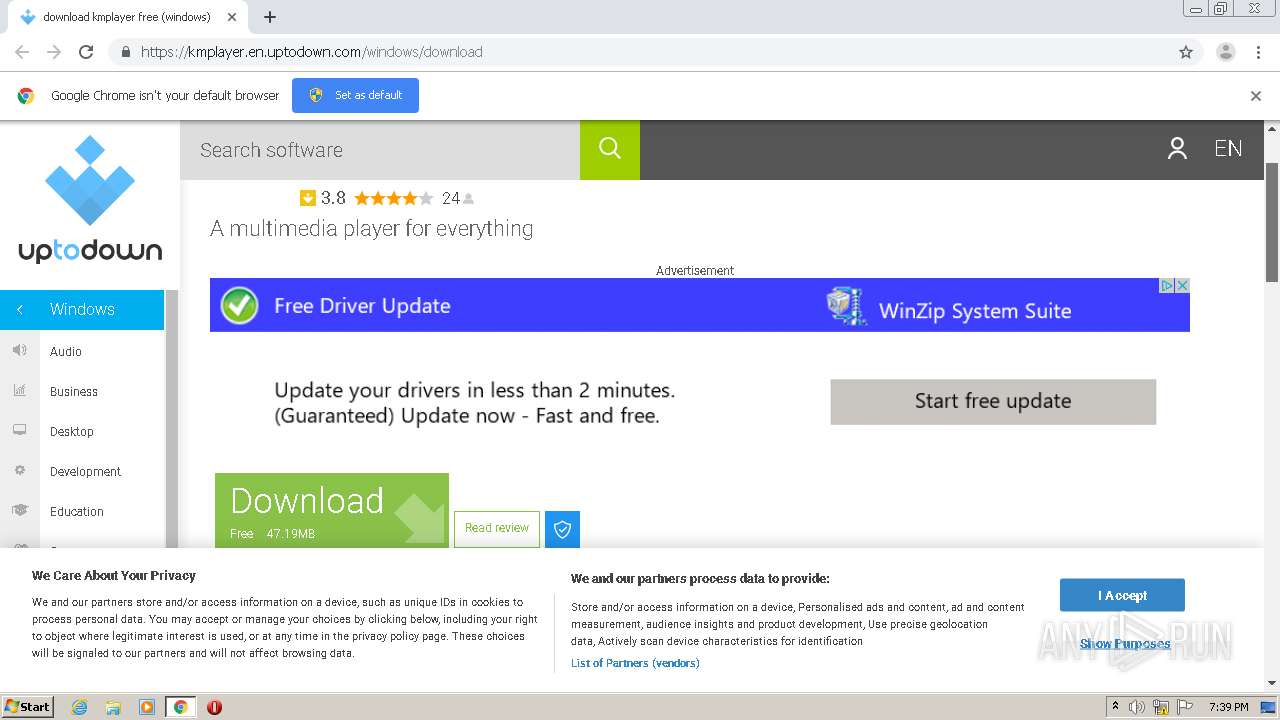This screenshot has width=1280, height=720.
Task: Click the blue security shield icon
Action: tap(562, 529)
